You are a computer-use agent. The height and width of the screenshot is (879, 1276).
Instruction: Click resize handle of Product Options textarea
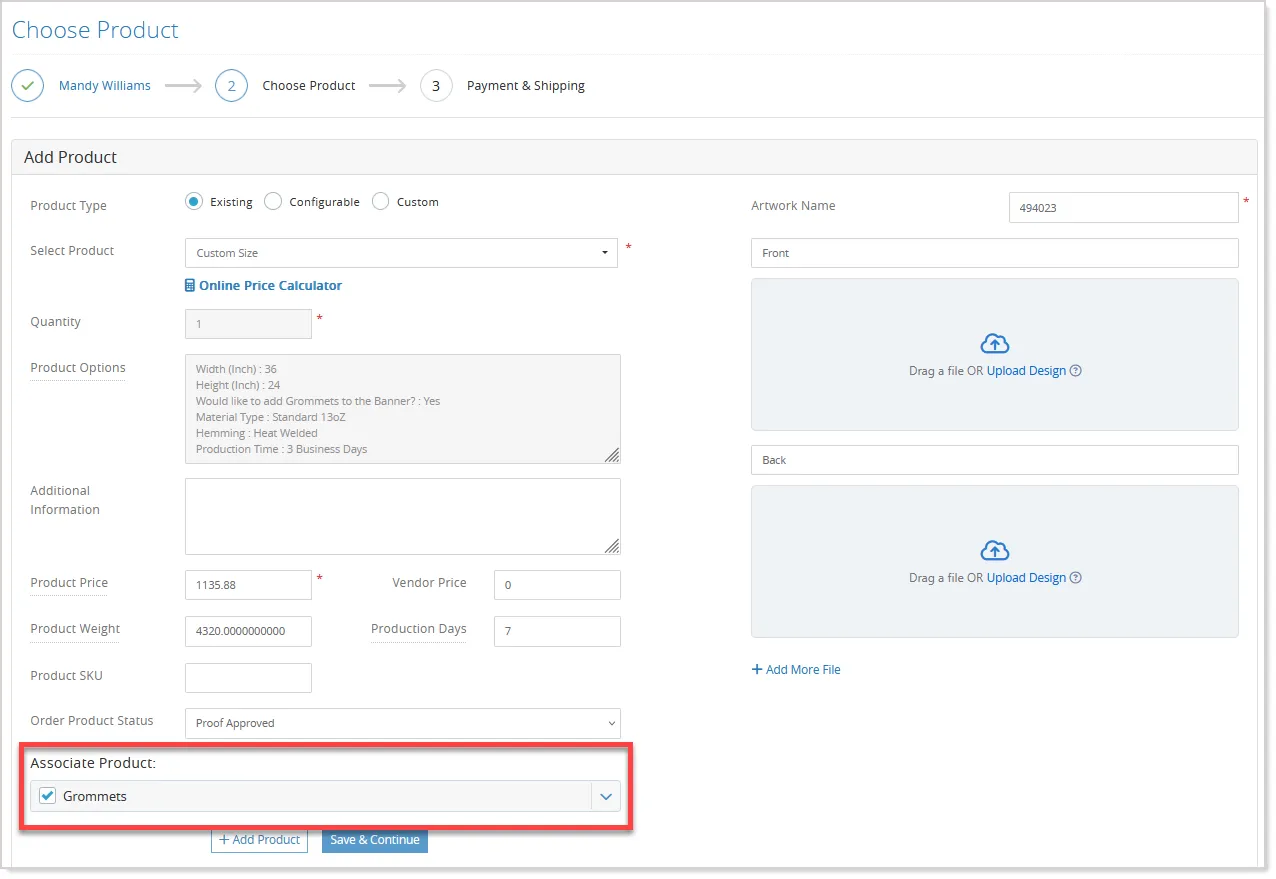[x=612, y=456]
